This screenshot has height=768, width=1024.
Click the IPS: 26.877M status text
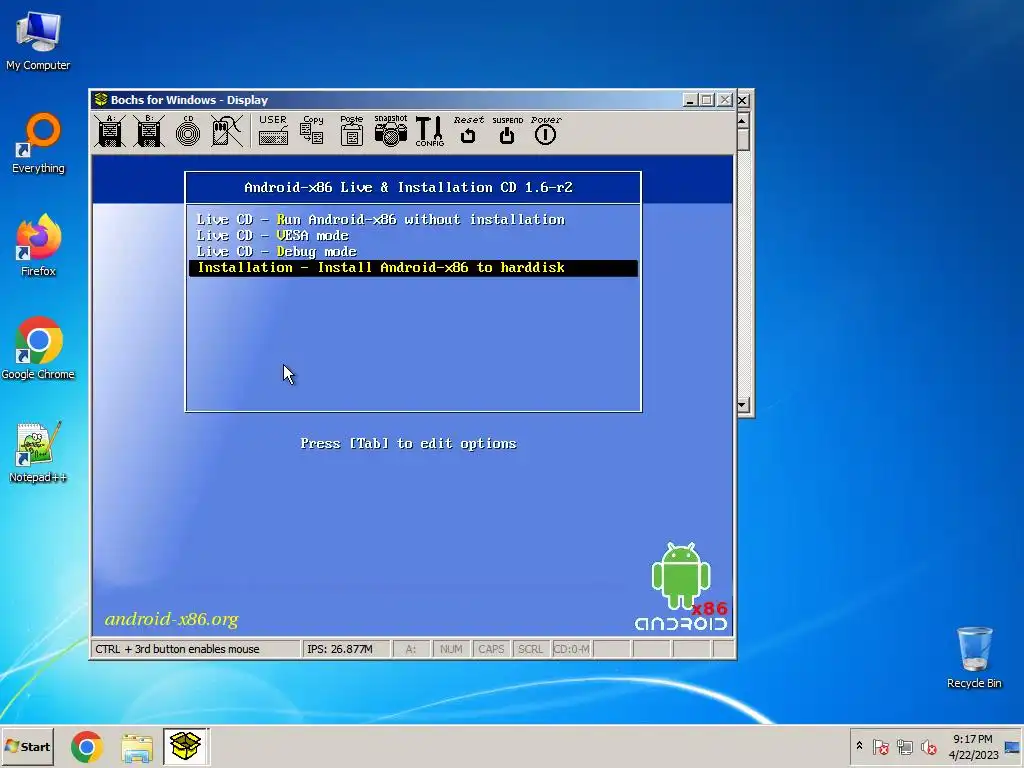coord(340,649)
